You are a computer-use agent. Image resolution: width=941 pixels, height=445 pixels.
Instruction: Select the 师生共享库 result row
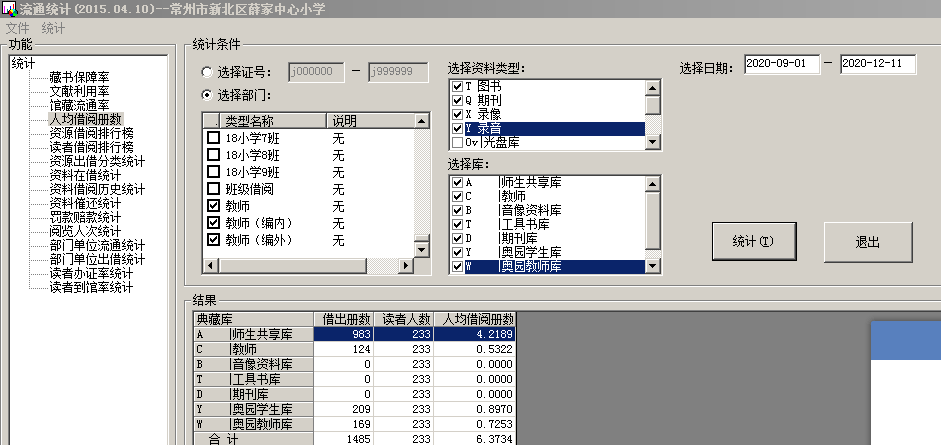pos(354,334)
